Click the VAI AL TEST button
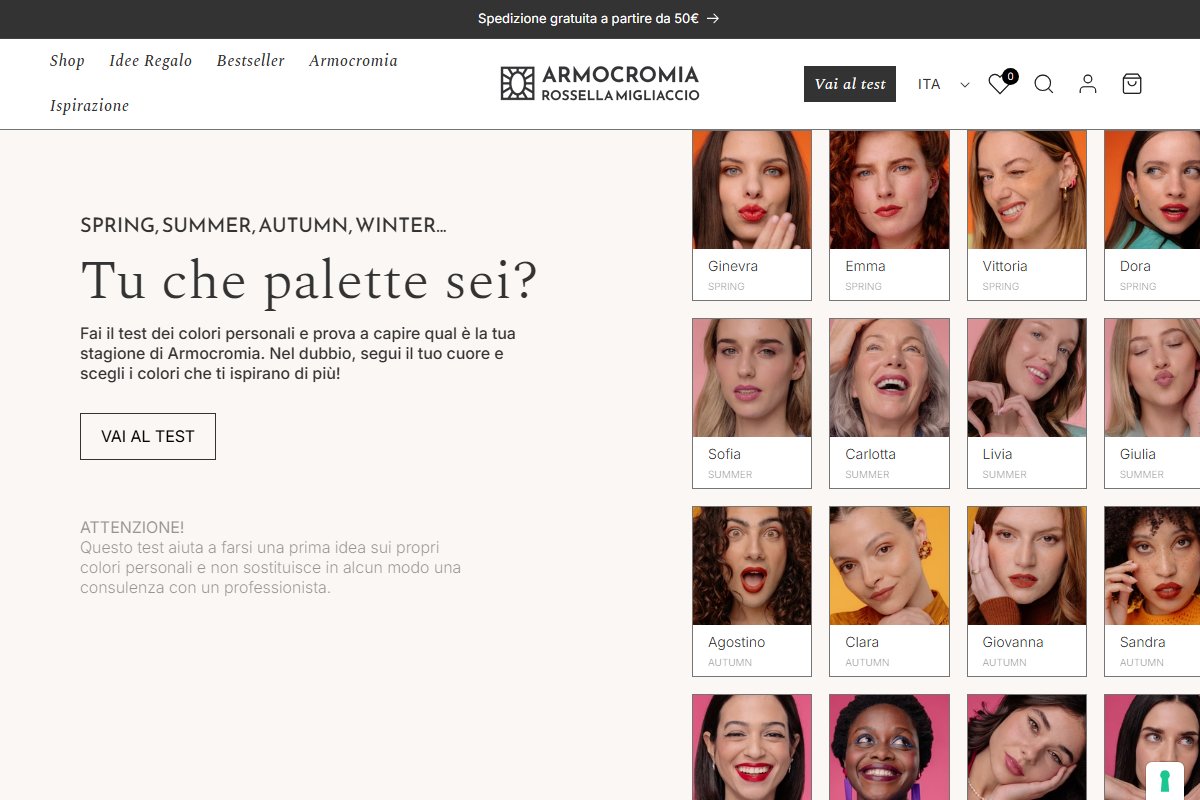This screenshot has height=800, width=1200. [147, 436]
